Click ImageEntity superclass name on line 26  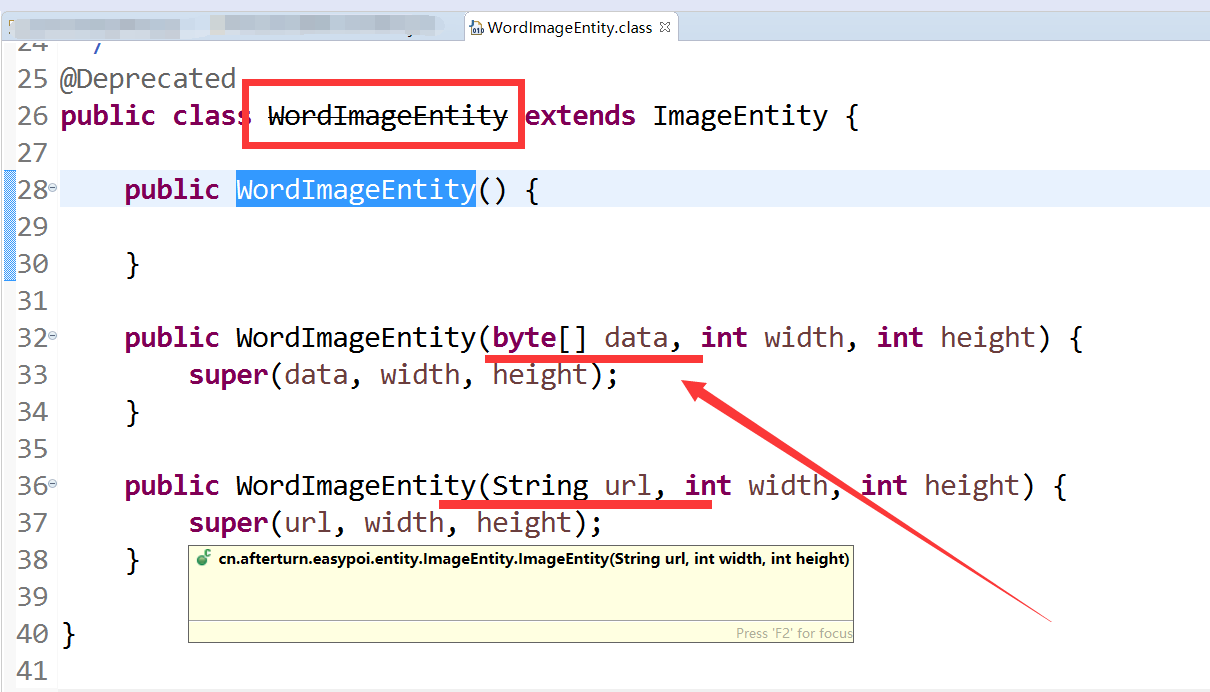point(741,116)
